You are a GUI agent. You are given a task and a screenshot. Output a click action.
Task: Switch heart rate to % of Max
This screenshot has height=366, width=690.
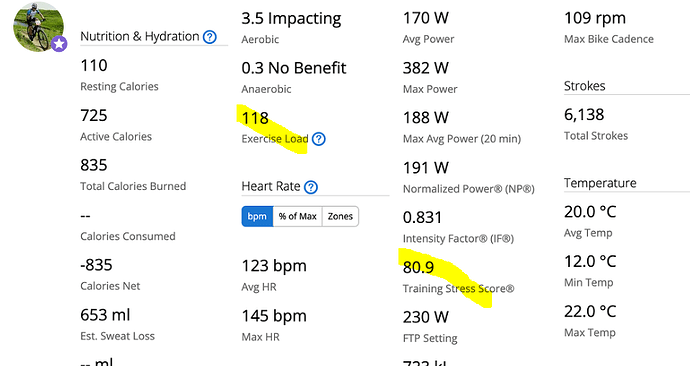click(297, 216)
